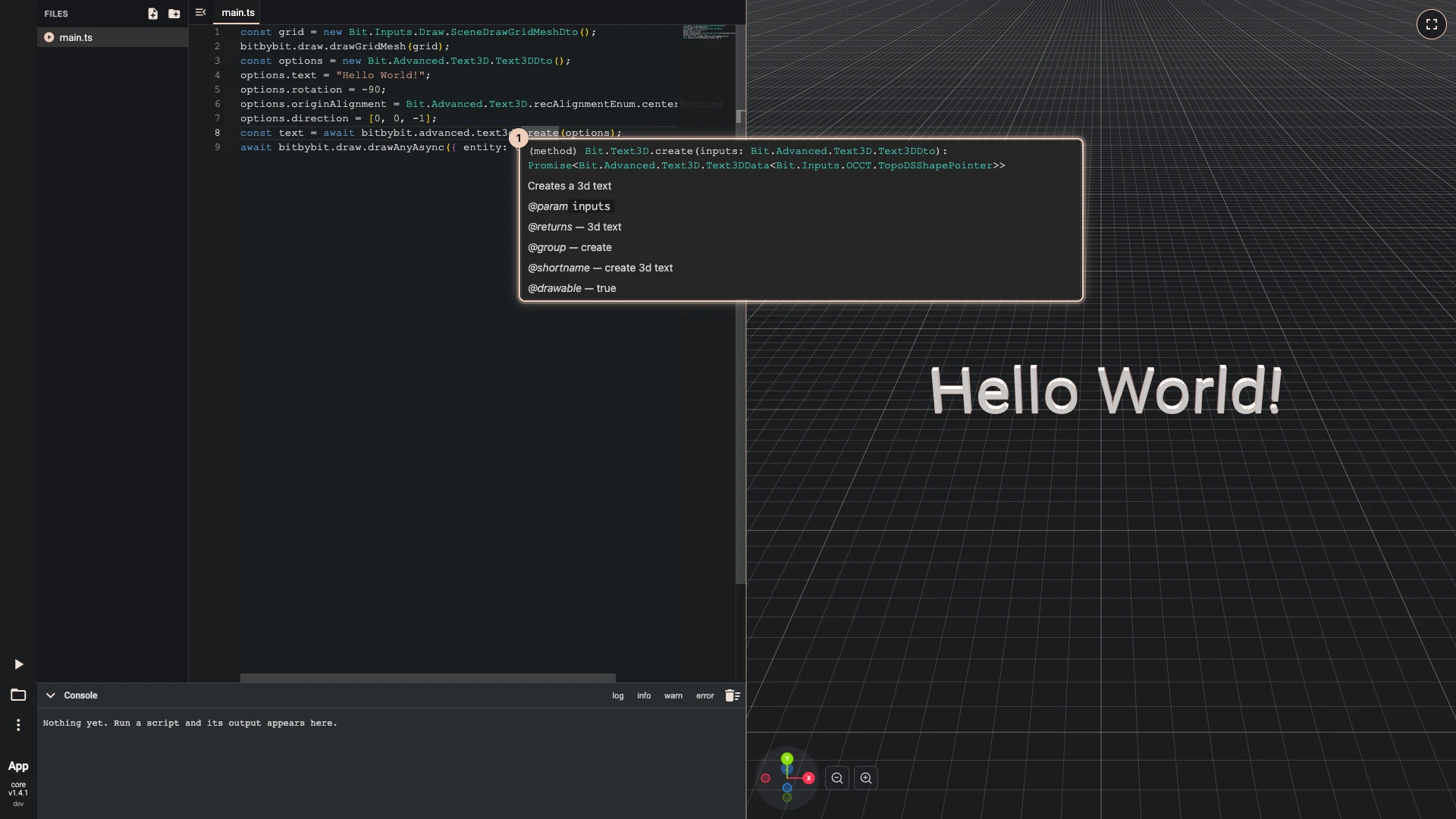
Task: Clear the console output
Action: click(x=733, y=695)
